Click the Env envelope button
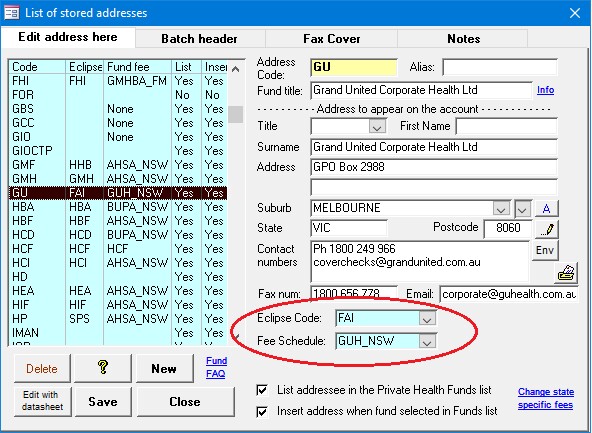This screenshot has width=592, height=433. 545,250
